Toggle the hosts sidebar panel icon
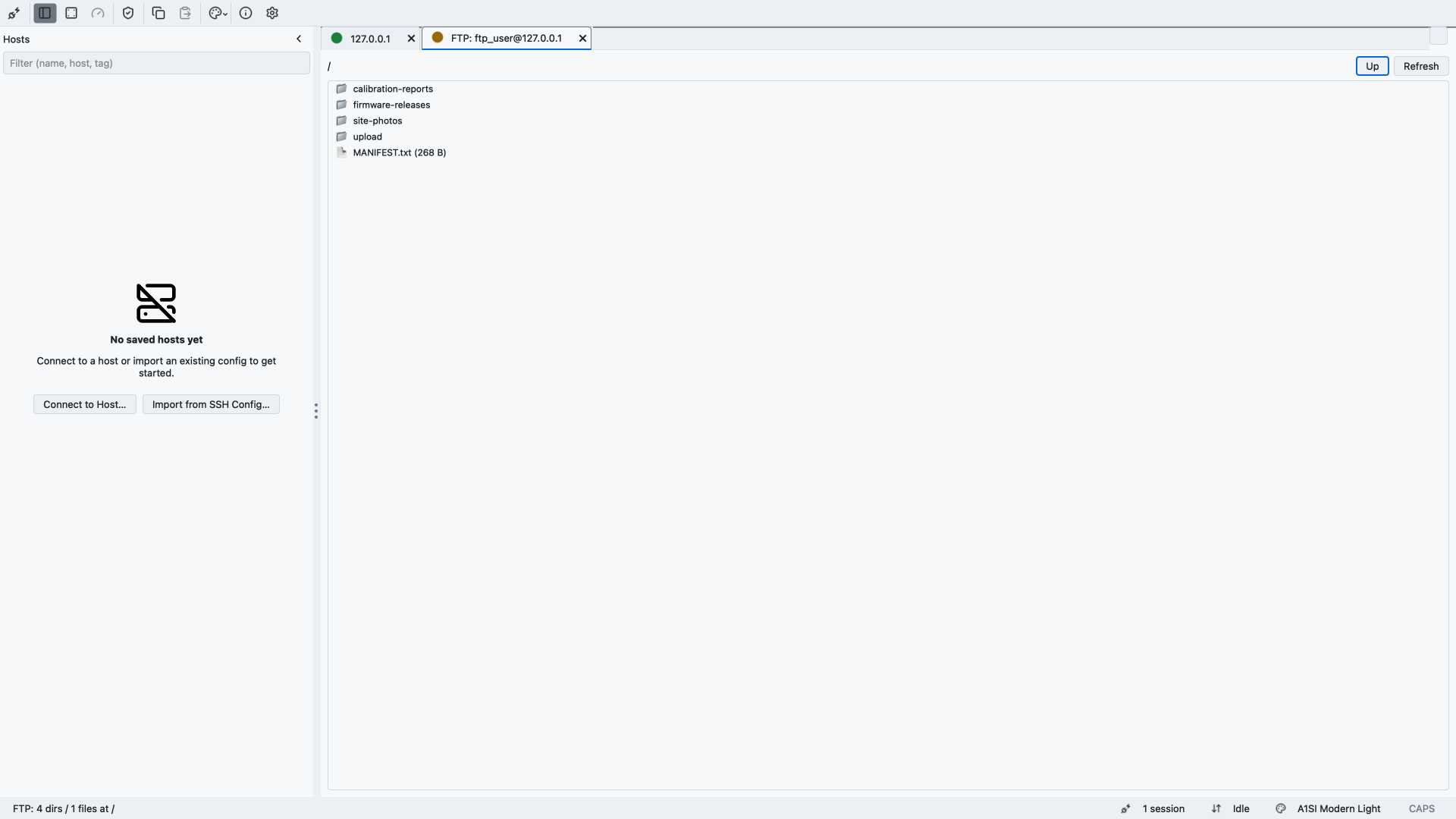This screenshot has height=819, width=1456. (45, 13)
